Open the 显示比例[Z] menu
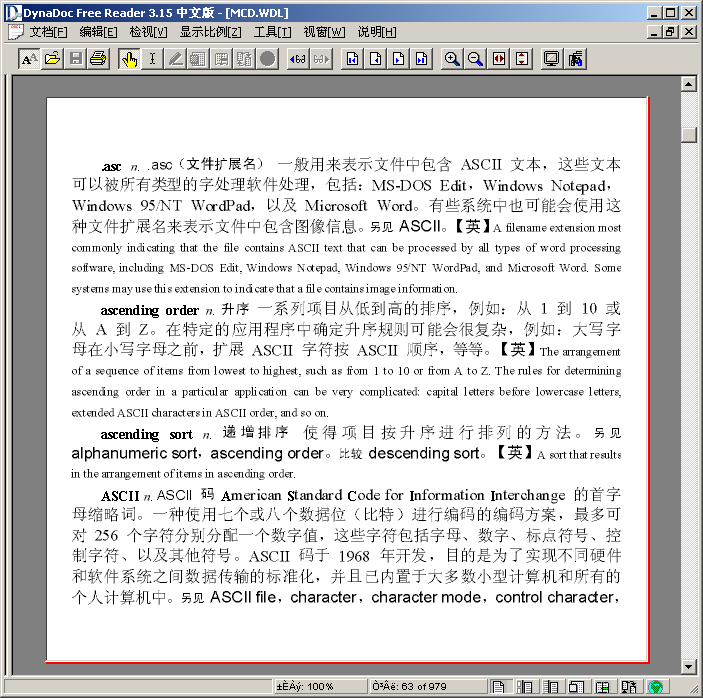 pos(210,32)
